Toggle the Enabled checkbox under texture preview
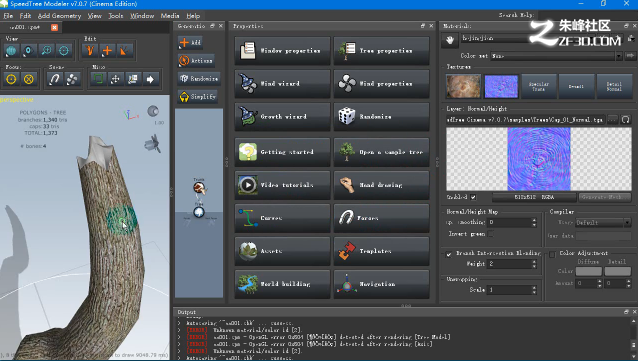638x361 pixels. pyautogui.click(x=473, y=197)
